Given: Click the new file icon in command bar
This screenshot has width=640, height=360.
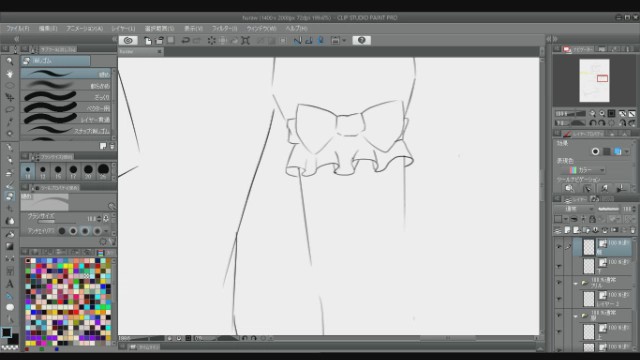Looking at the screenshot, I should tap(148, 40).
